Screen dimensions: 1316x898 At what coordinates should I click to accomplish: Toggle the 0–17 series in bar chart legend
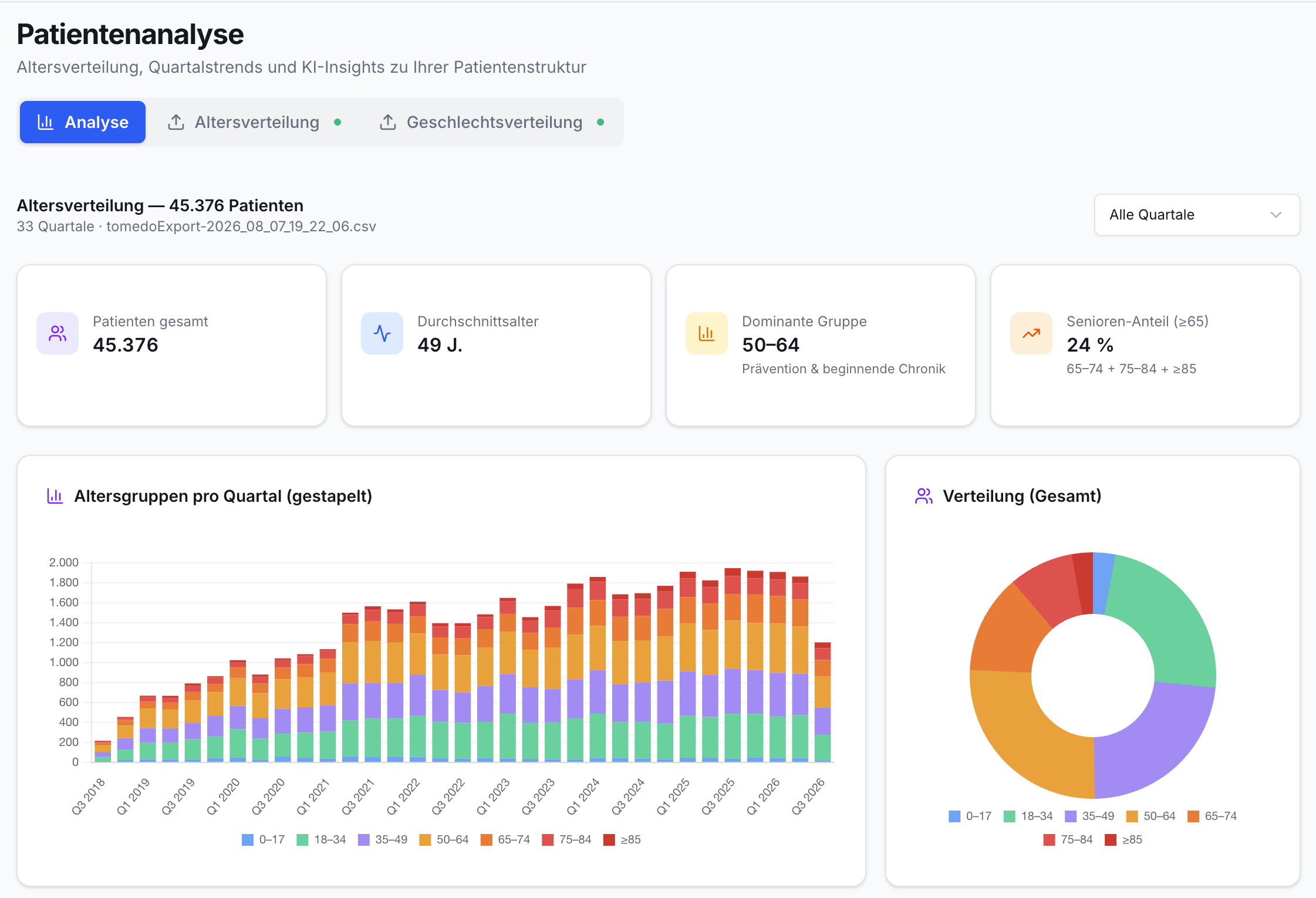pyautogui.click(x=263, y=839)
